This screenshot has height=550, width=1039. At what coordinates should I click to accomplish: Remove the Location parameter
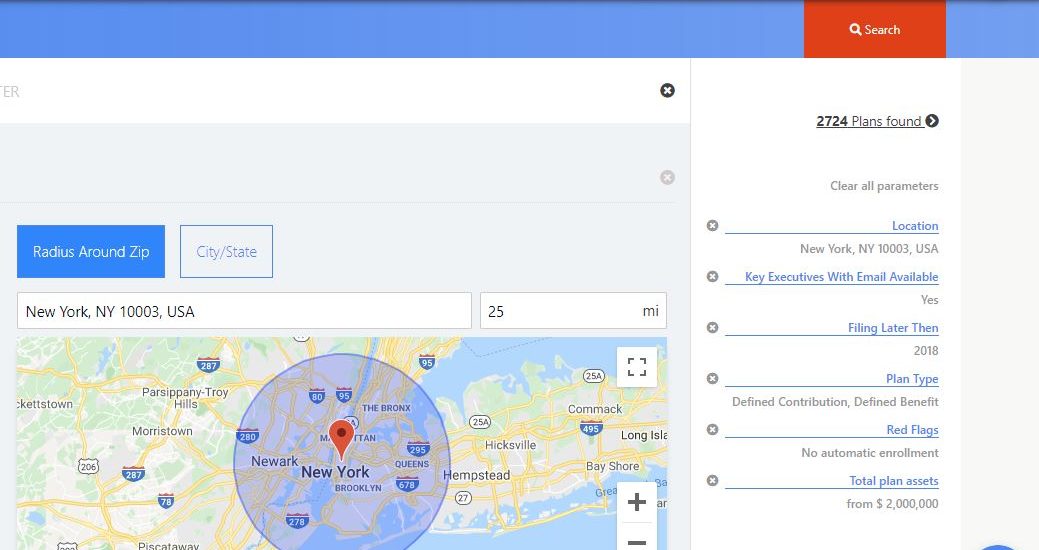pos(712,226)
